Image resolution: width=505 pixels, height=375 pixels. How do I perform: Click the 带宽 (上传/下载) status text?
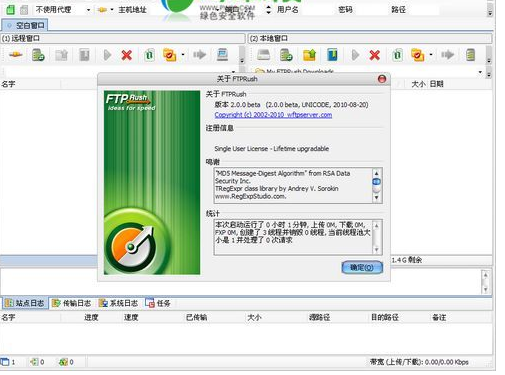point(419,362)
